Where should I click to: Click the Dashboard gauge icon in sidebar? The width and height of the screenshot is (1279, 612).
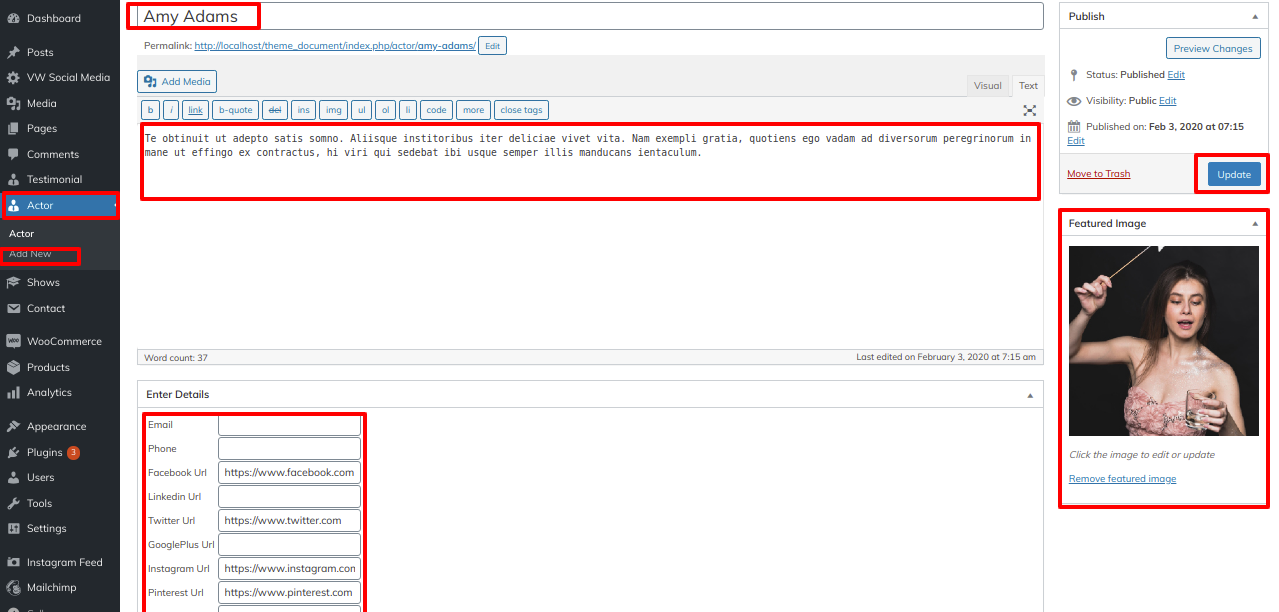[13, 18]
